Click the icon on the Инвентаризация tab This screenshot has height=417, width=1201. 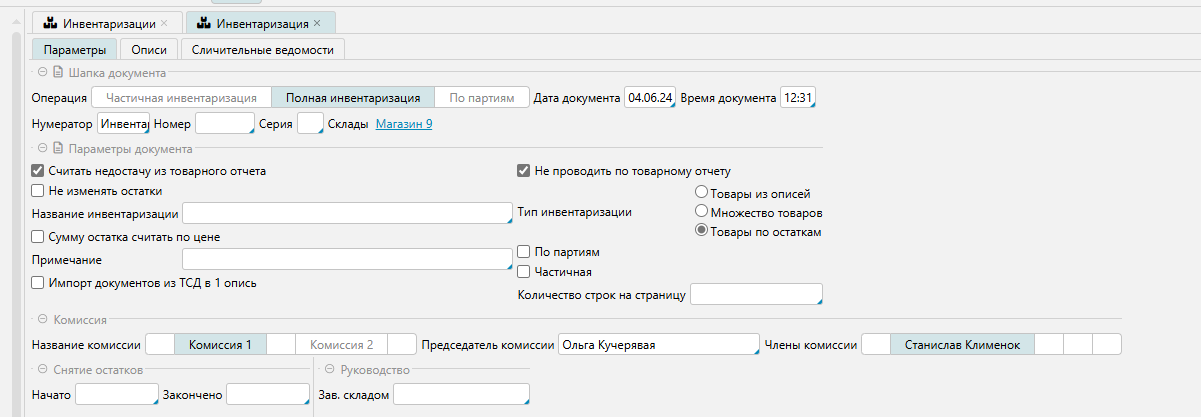(202, 22)
